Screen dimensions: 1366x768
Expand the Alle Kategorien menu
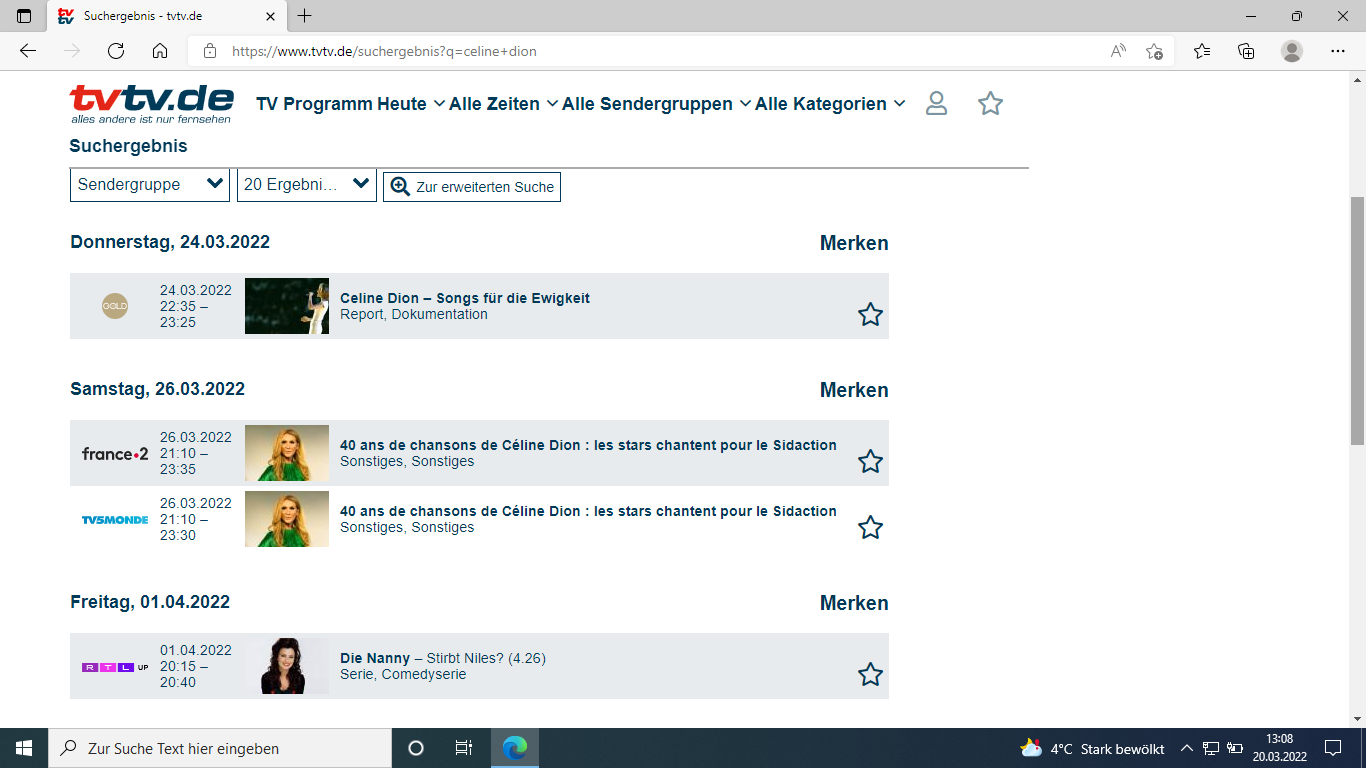(x=830, y=104)
